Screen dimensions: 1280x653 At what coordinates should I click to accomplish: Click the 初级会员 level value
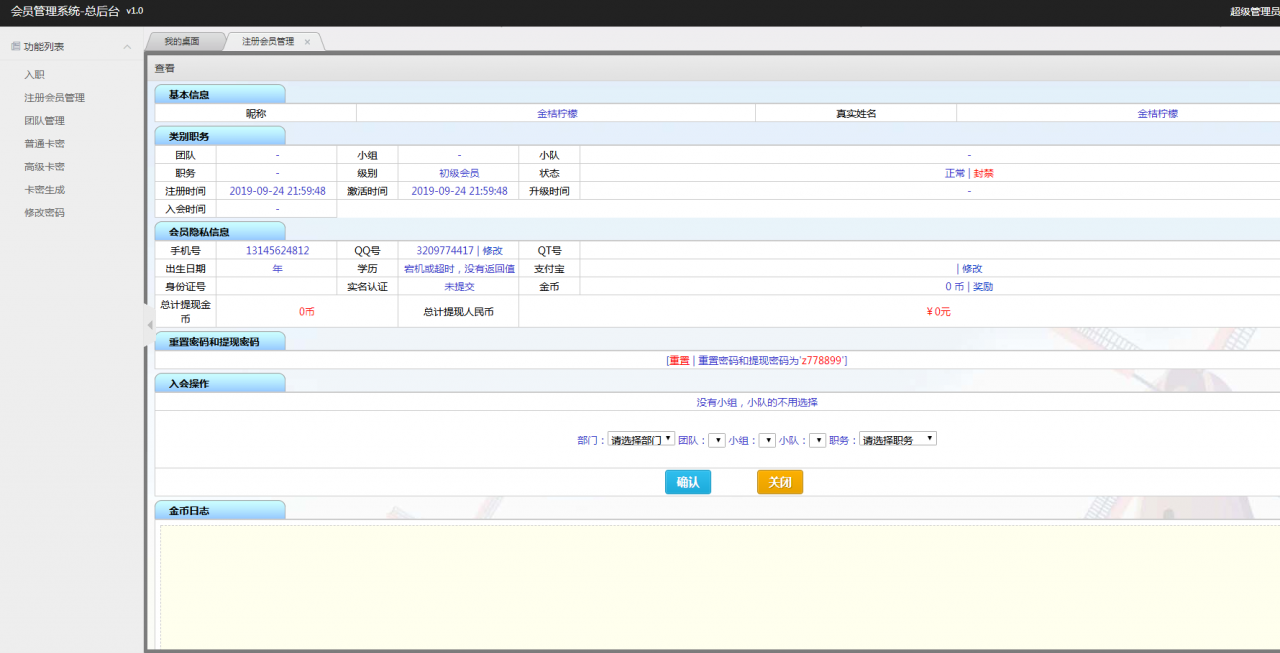[459, 173]
